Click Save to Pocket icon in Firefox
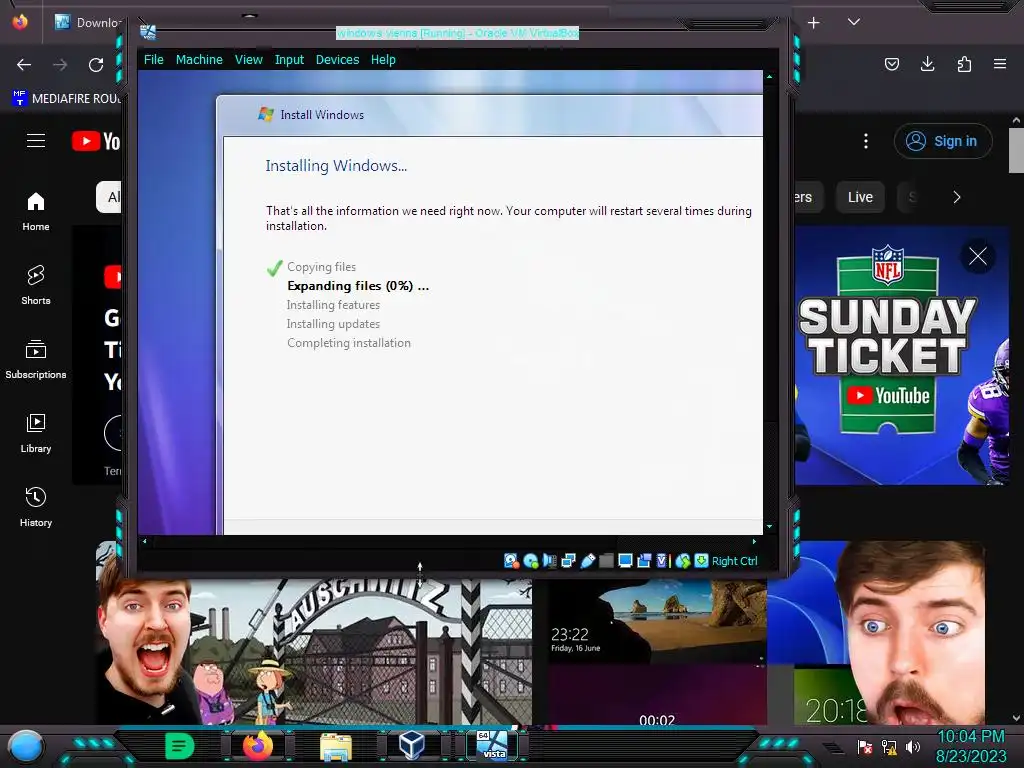Viewport: 1024px width, 768px height. (x=891, y=64)
